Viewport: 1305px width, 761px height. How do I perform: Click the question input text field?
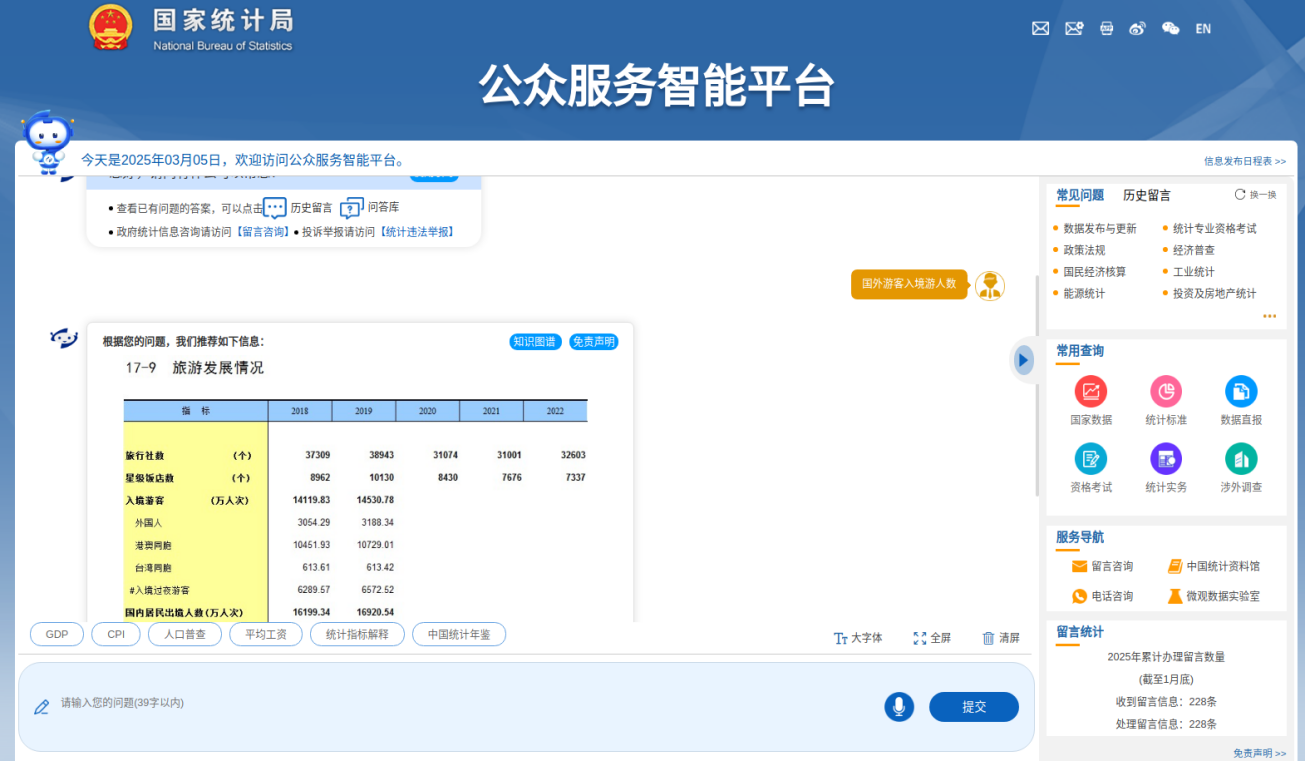click(450, 704)
